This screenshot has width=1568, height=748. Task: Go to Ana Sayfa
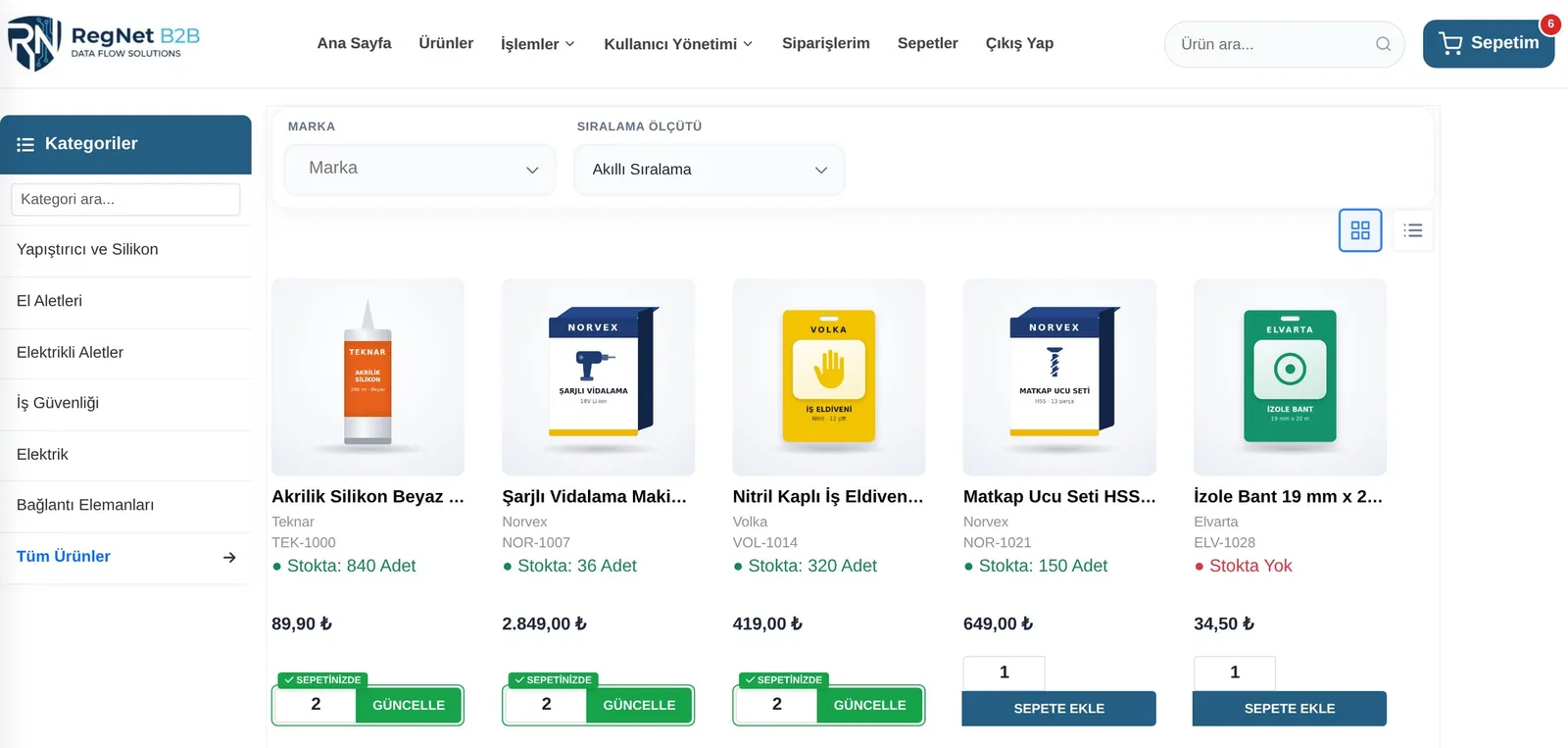[354, 43]
